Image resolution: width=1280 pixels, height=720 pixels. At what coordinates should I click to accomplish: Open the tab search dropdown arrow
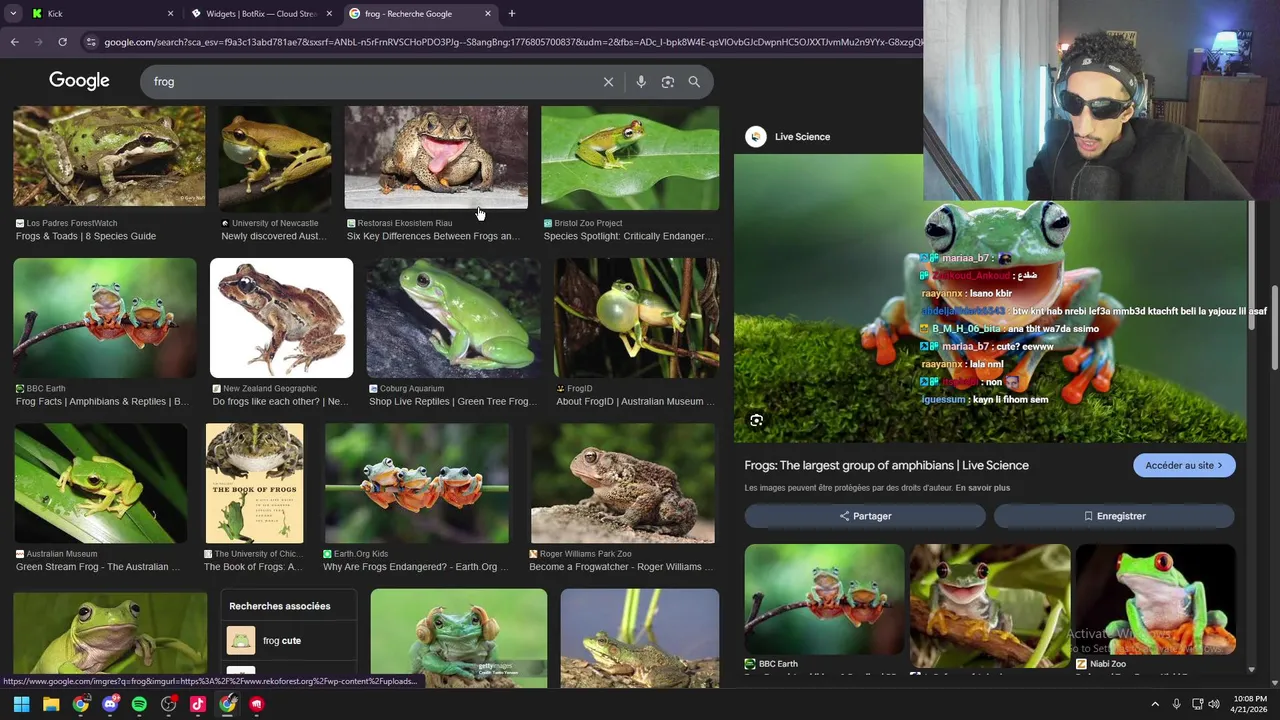pyautogui.click(x=13, y=14)
